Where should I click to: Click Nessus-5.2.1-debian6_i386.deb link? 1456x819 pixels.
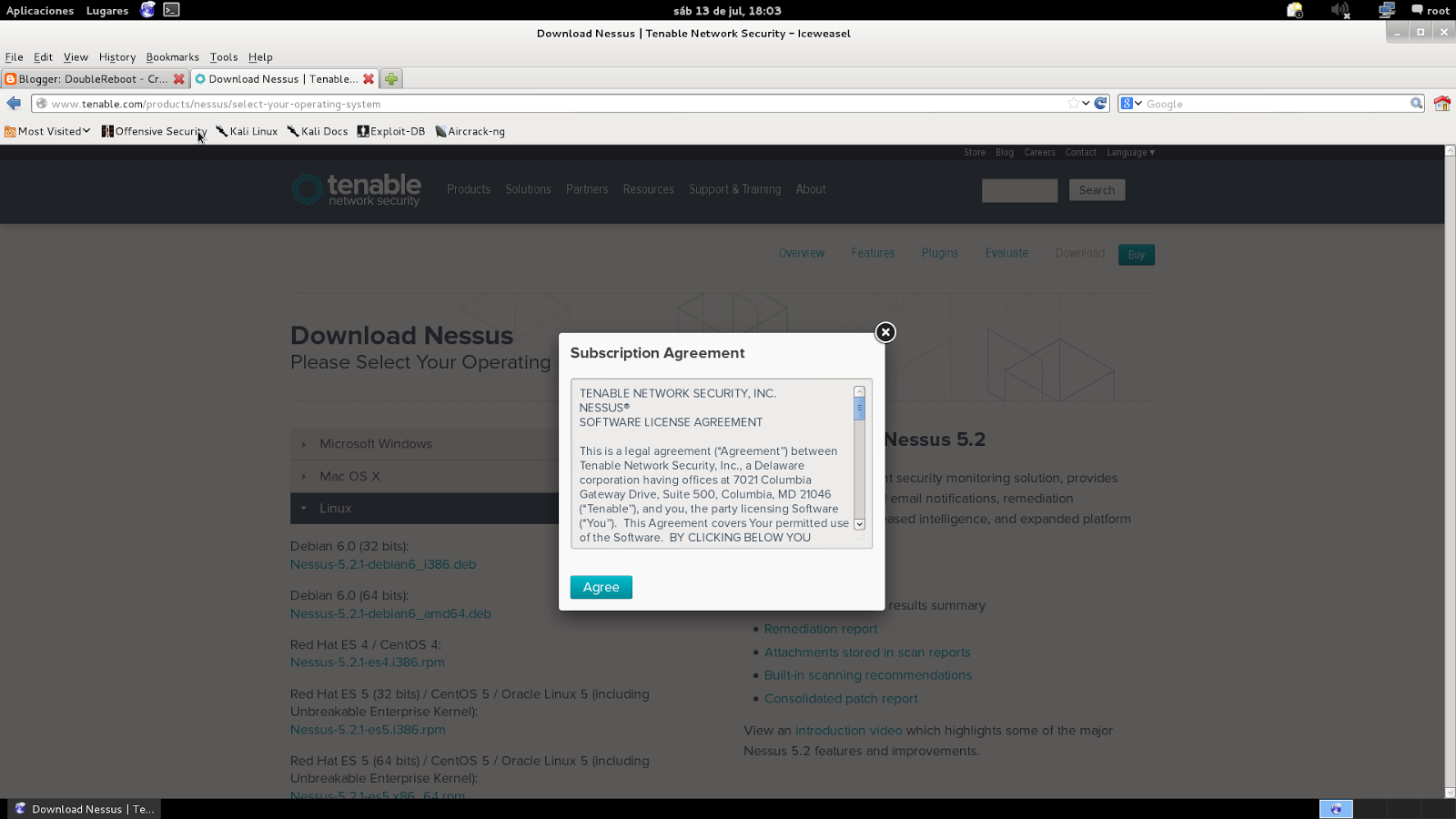coord(383,564)
